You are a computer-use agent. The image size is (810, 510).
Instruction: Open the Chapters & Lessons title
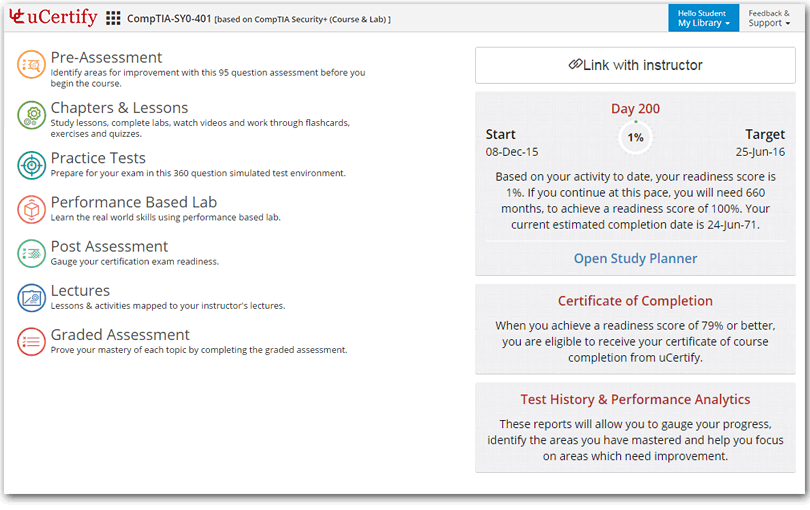[x=119, y=107]
